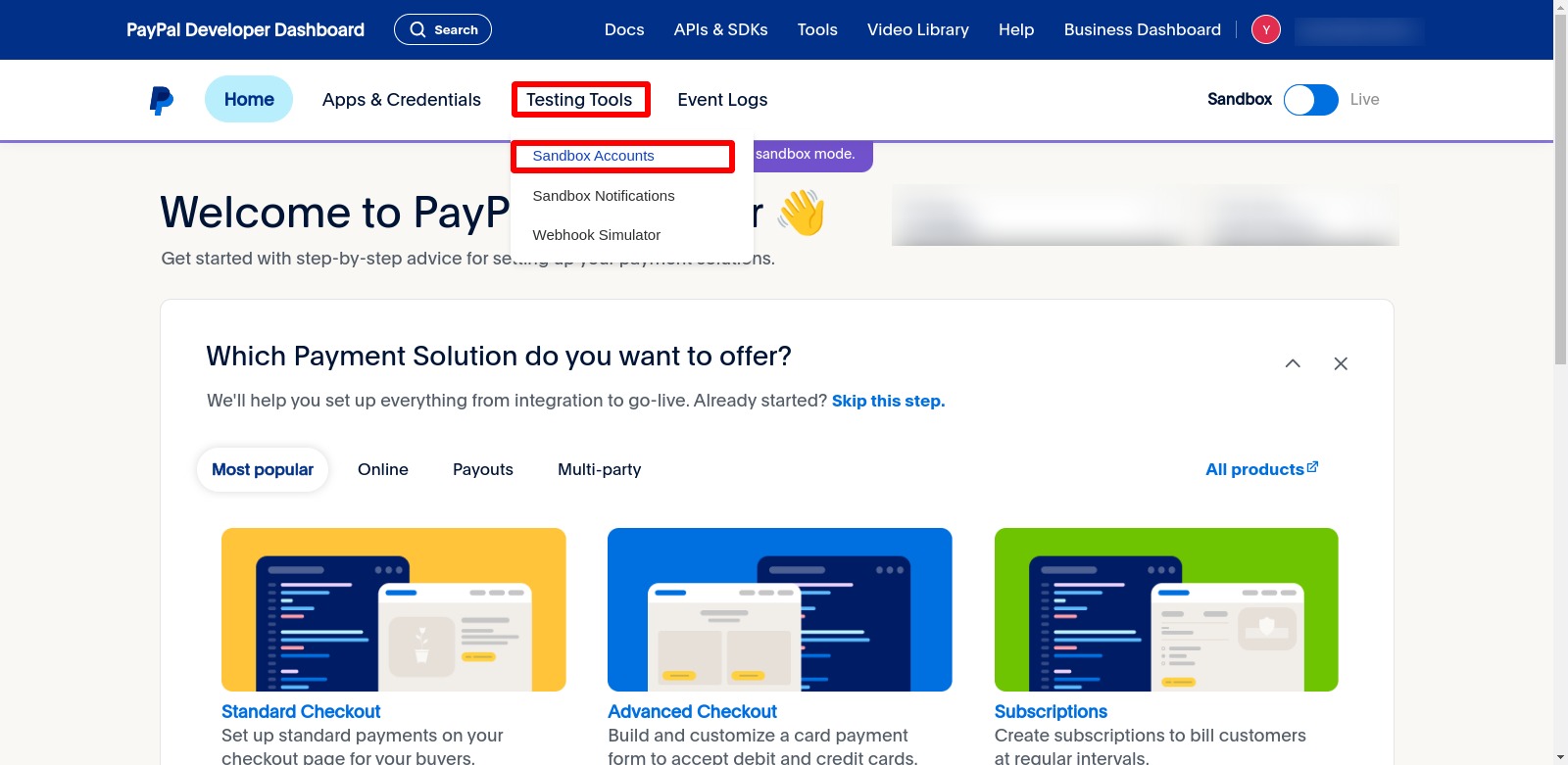Open Help in top navigation
This screenshot has width=1568, height=765.
coord(1016,29)
